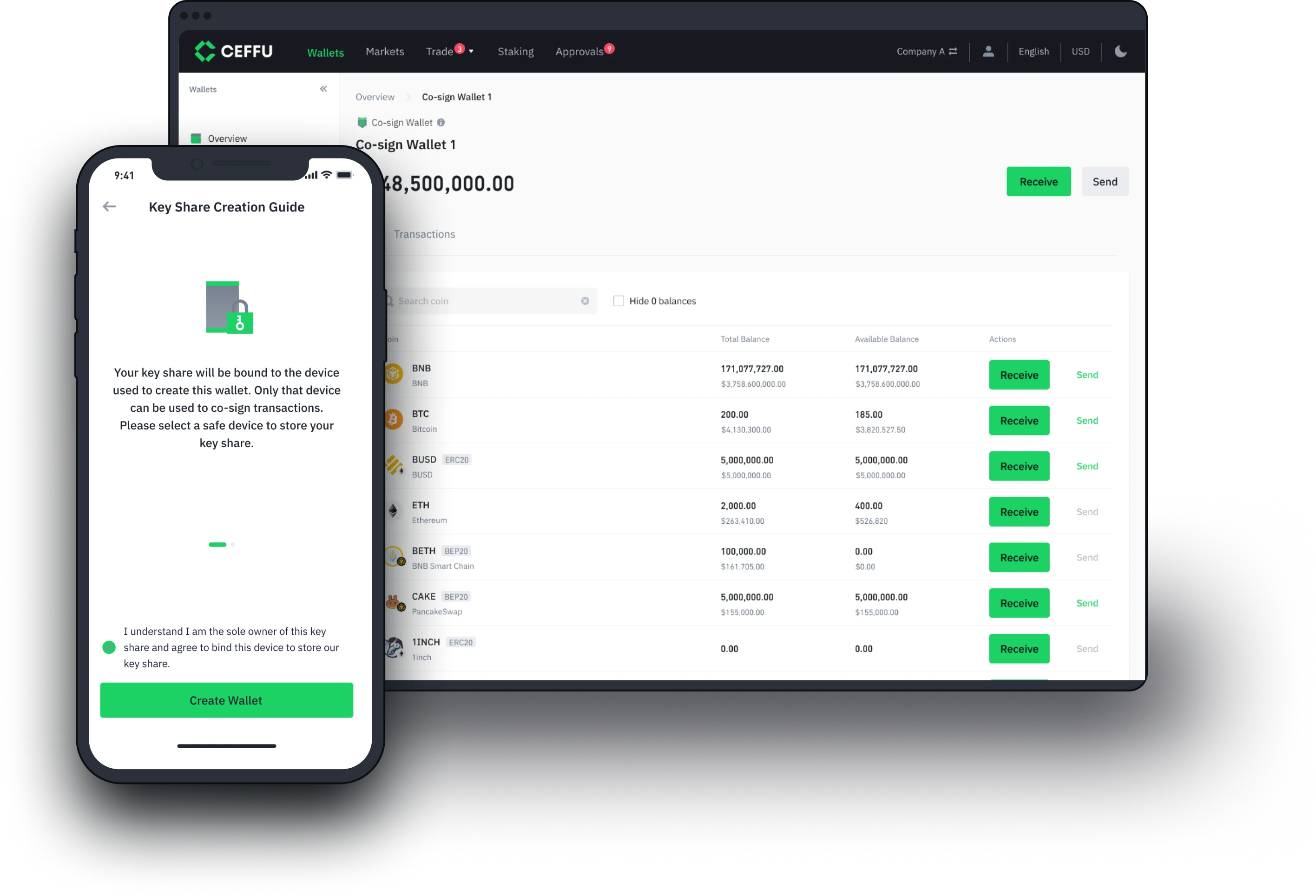Select the Wallets tab
This screenshot has height=896, width=1316.
tap(324, 51)
